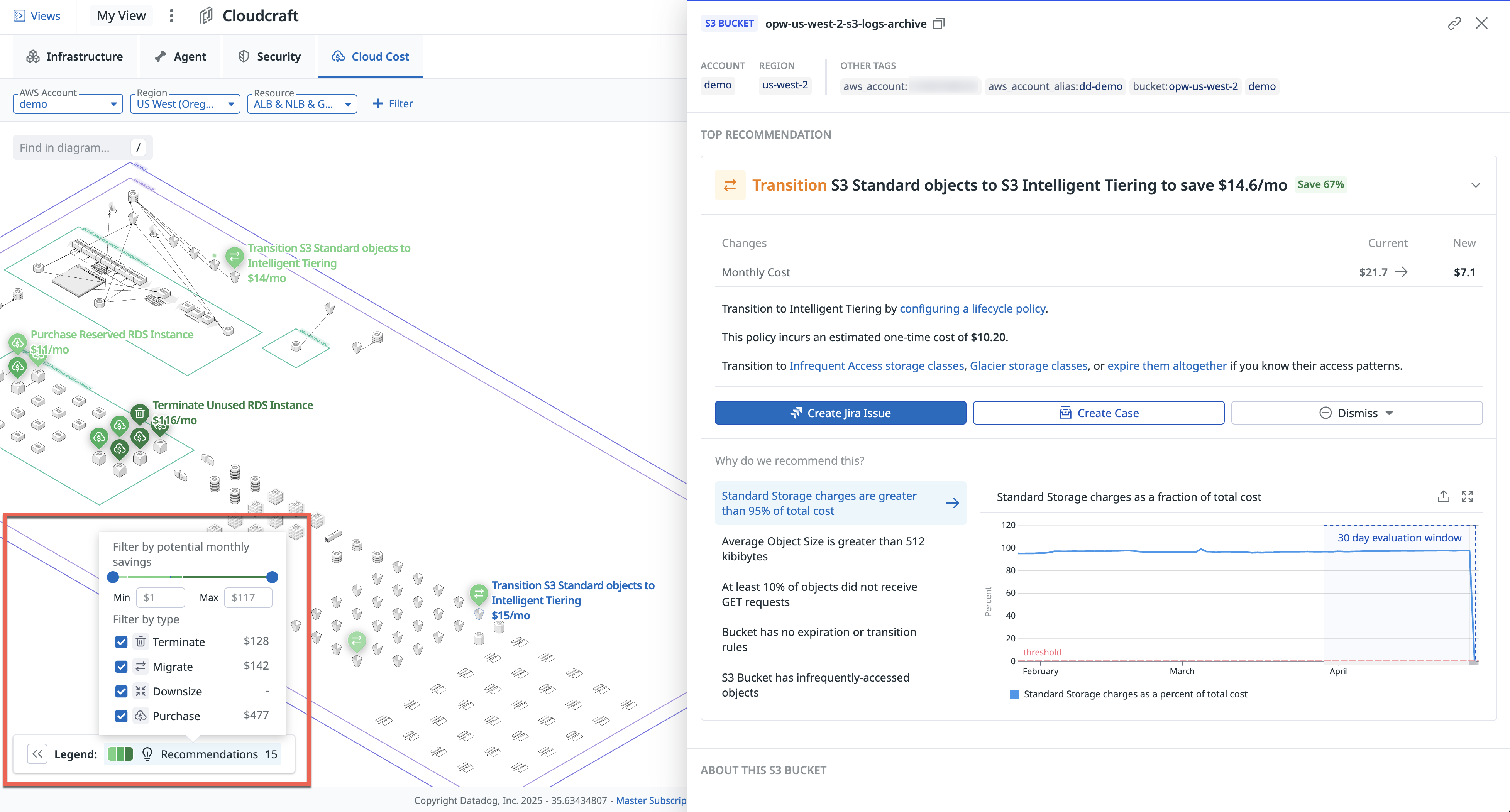Click Transition S3 $15/mo diagram marker icon
The width and height of the screenshot is (1510, 812).
coord(479,593)
